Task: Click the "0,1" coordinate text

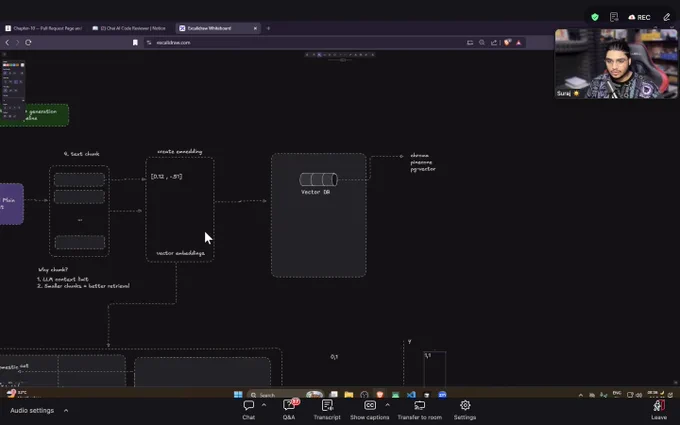Action: click(334, 357)
